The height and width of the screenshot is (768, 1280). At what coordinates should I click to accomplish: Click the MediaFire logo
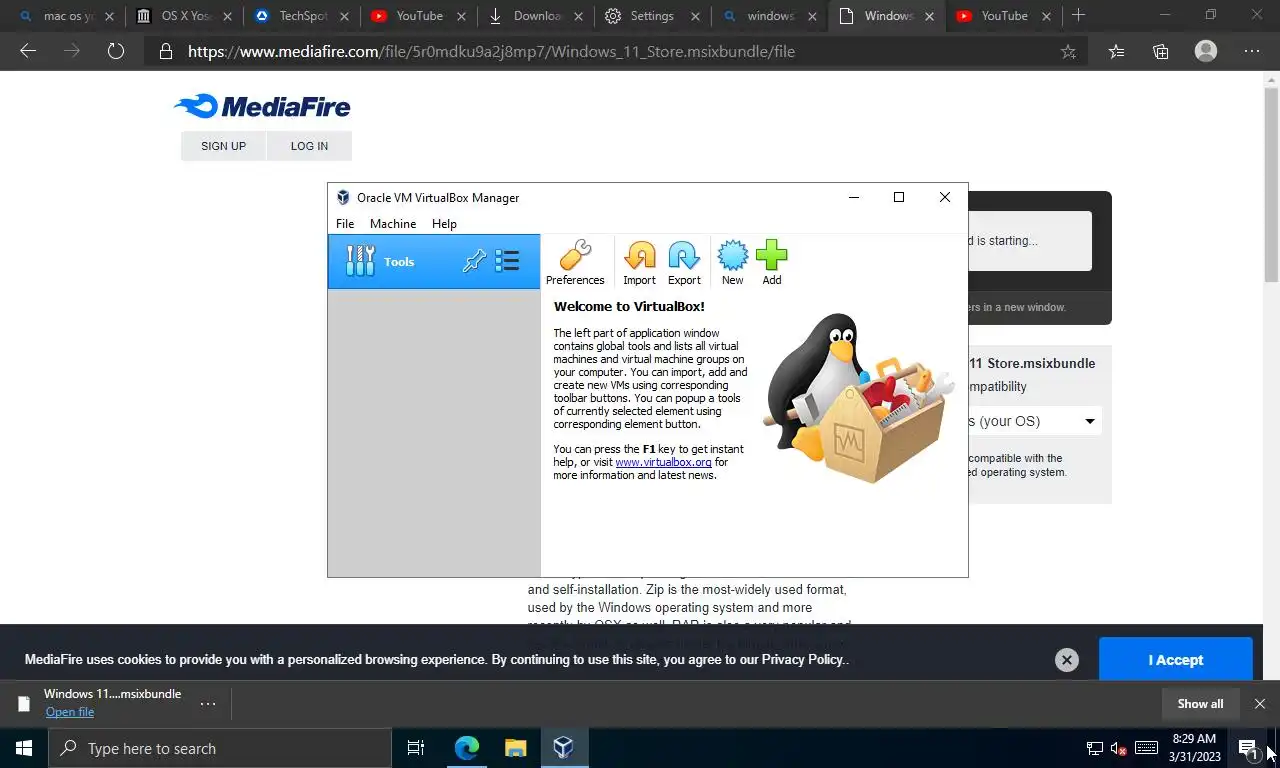pyautogui.click(x=262, y=106)
